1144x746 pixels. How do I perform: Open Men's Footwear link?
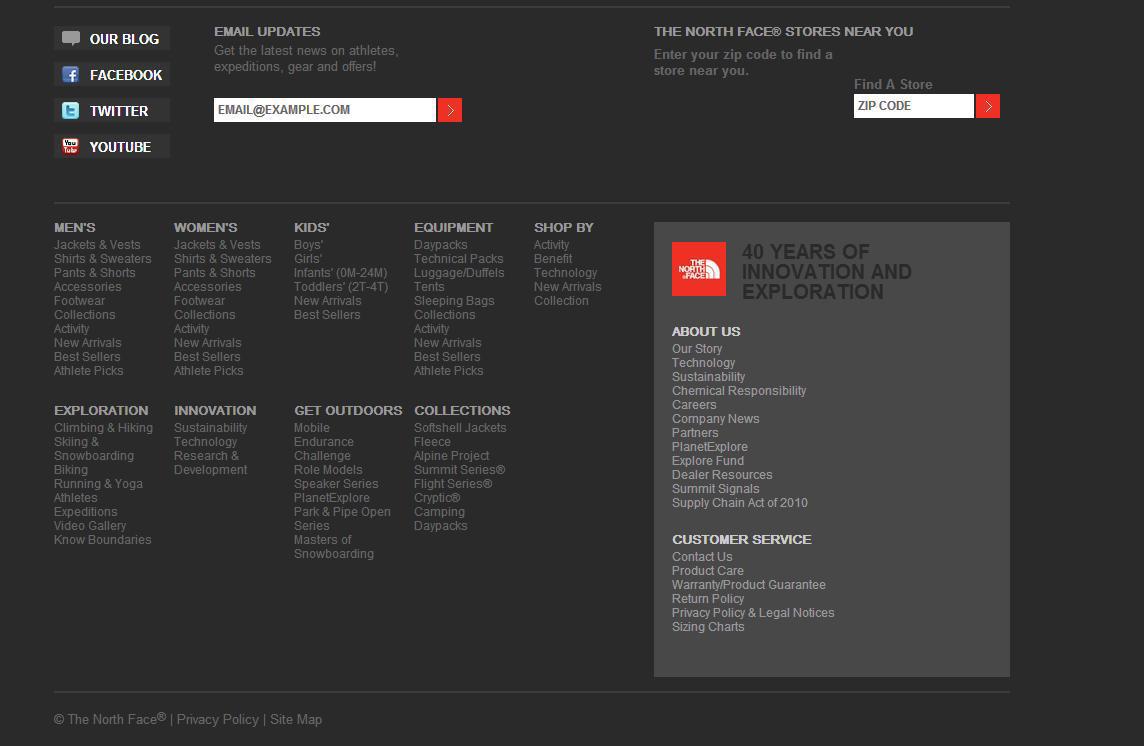pos(80,301)
